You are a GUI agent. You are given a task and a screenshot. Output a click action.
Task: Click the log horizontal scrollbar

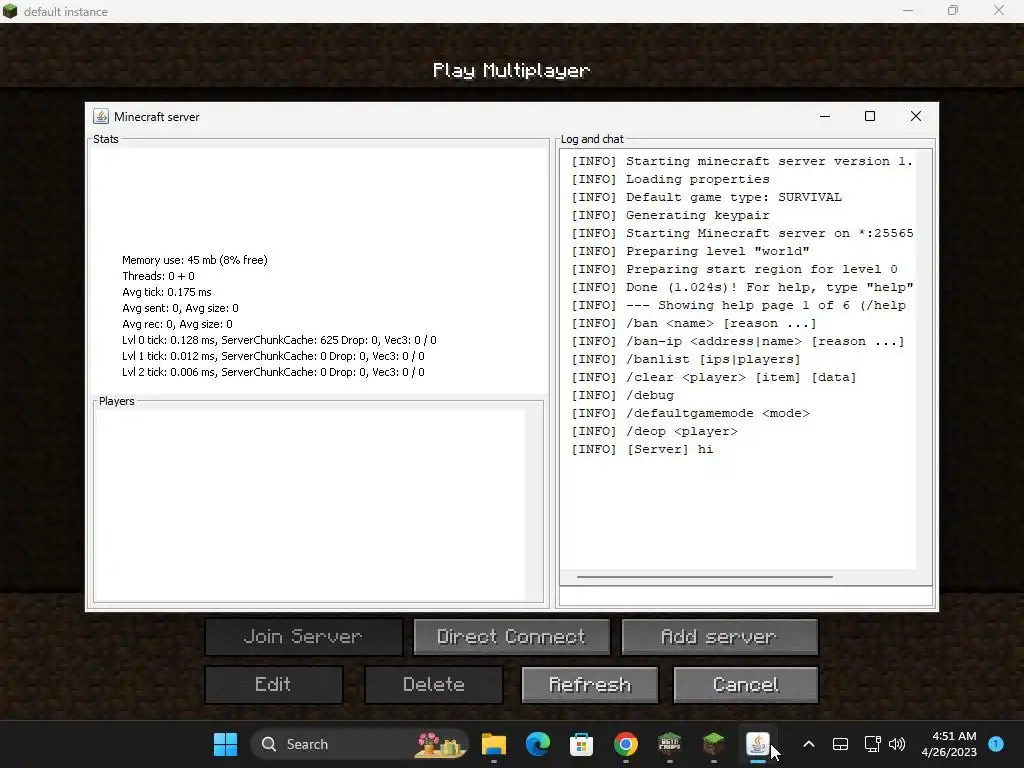tap(705, 577)
